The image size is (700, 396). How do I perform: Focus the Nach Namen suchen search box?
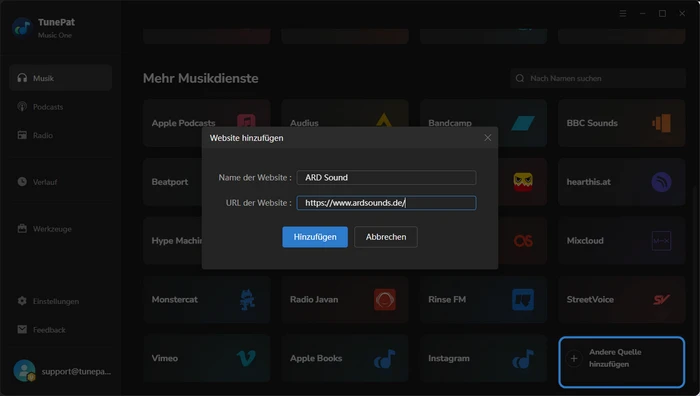(x=598, y=78)
